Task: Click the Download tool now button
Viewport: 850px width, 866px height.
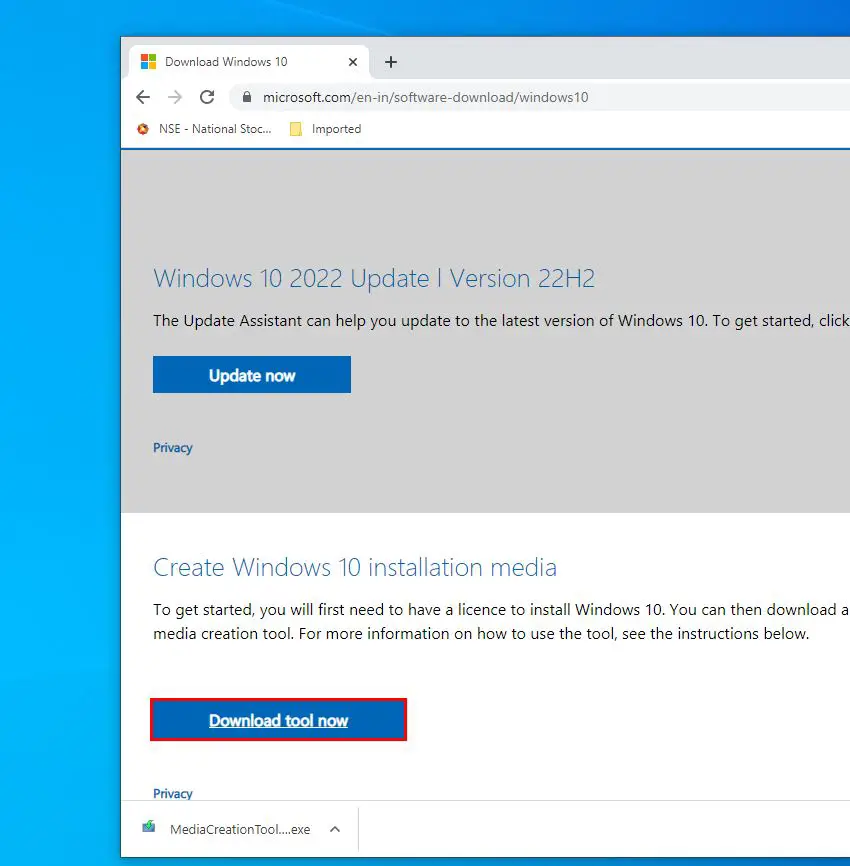Action: (x=278, y=720)
